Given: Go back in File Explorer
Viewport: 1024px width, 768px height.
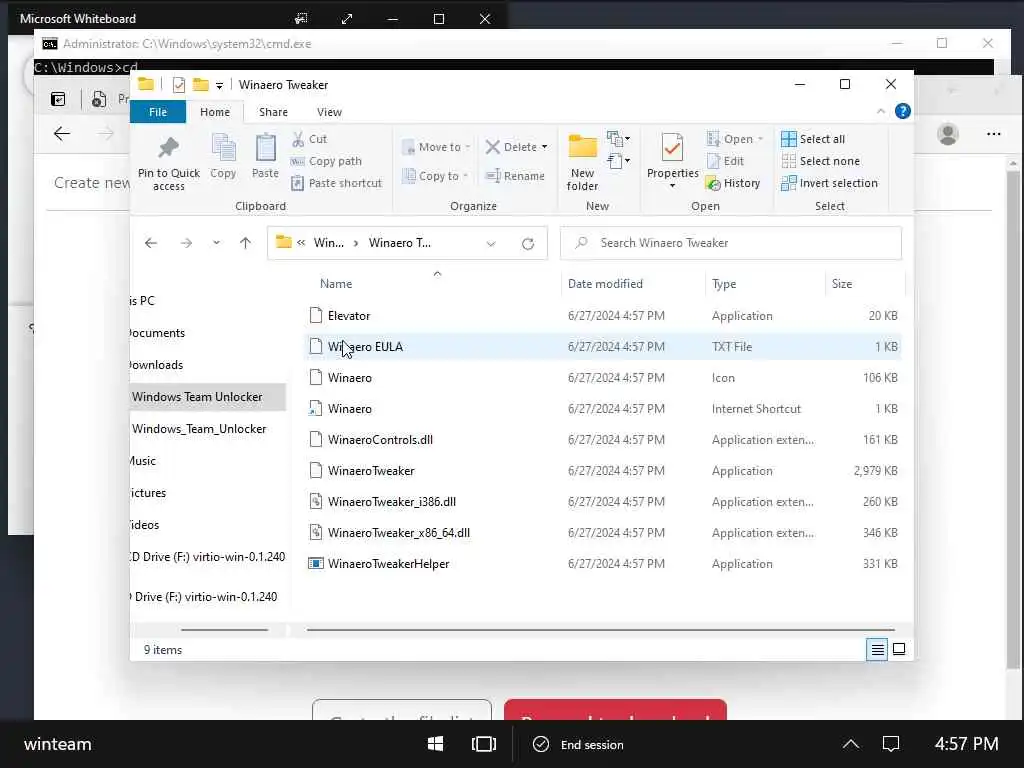Looking at the screenshot, I should click(151, 243).
